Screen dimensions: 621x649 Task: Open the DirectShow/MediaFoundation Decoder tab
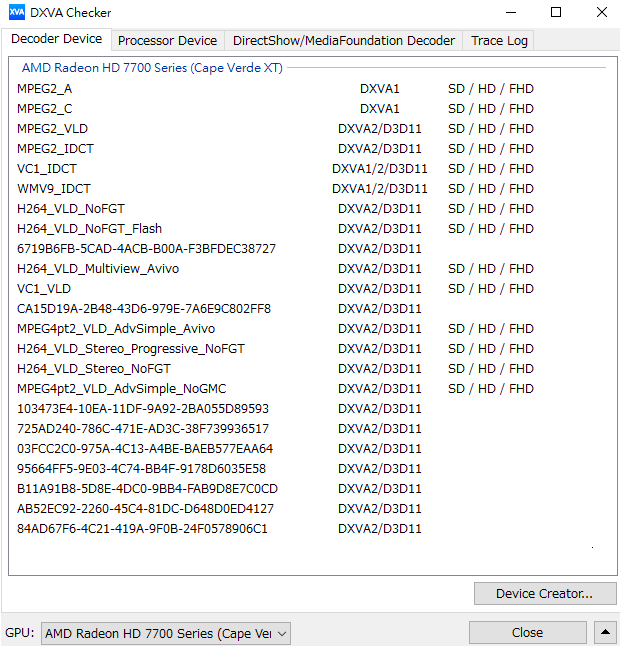coord(344,41)
